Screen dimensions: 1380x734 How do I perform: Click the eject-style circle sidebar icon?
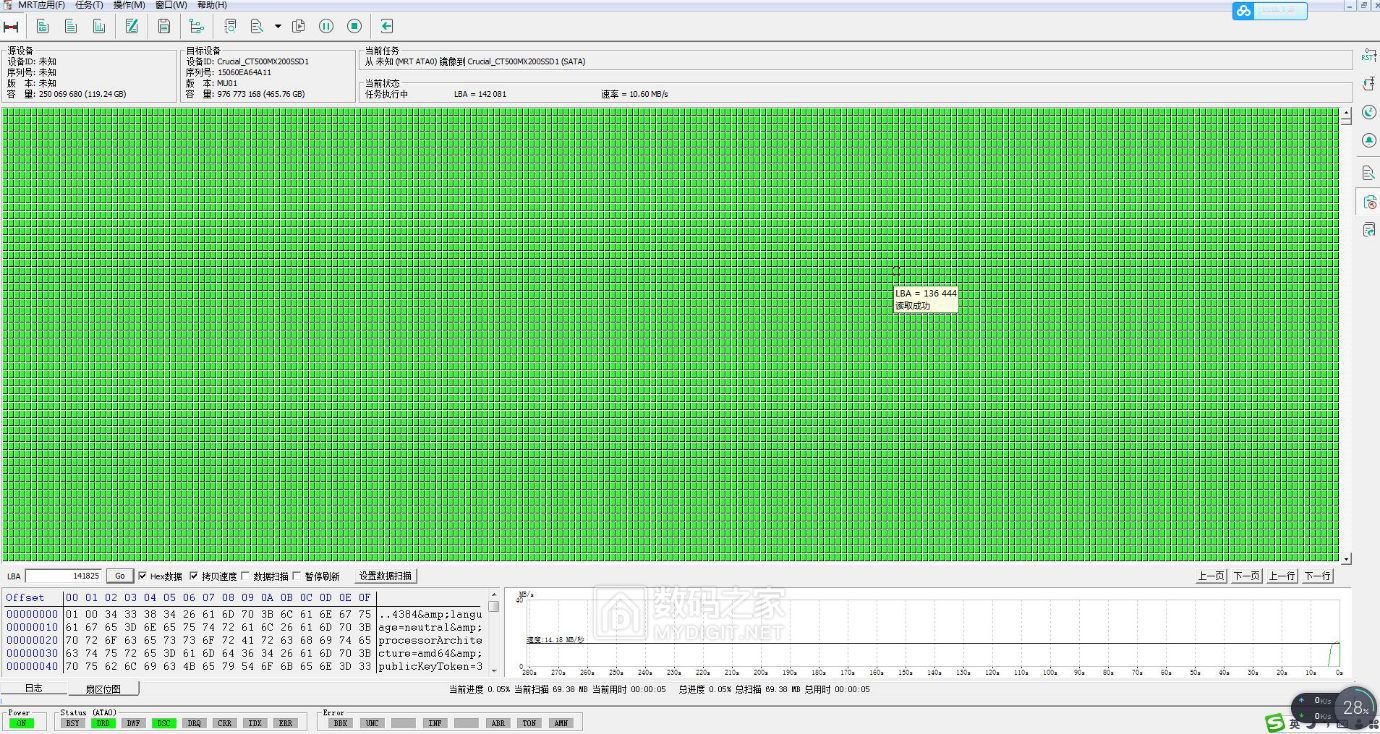1369,141
